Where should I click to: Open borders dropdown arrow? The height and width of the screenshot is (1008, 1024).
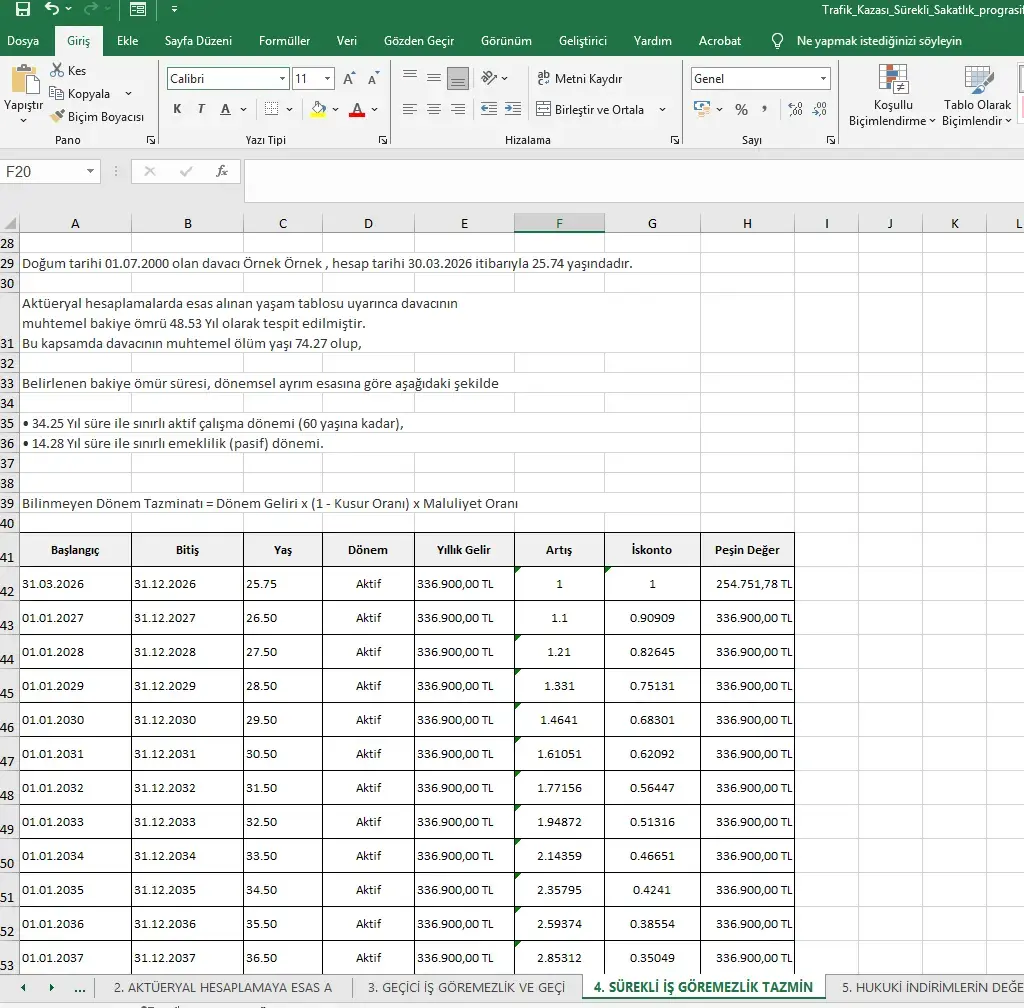pyautogui.click(x=289, y=110)
